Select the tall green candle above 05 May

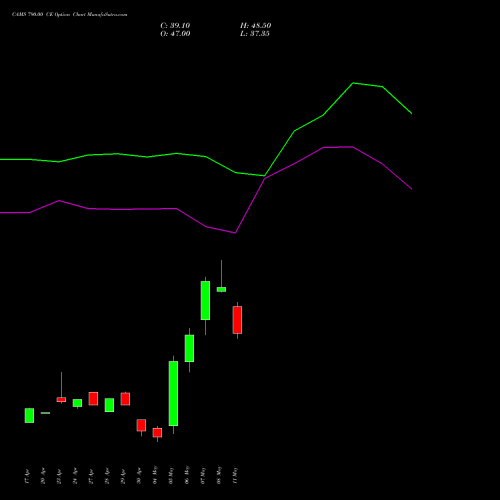173,393
